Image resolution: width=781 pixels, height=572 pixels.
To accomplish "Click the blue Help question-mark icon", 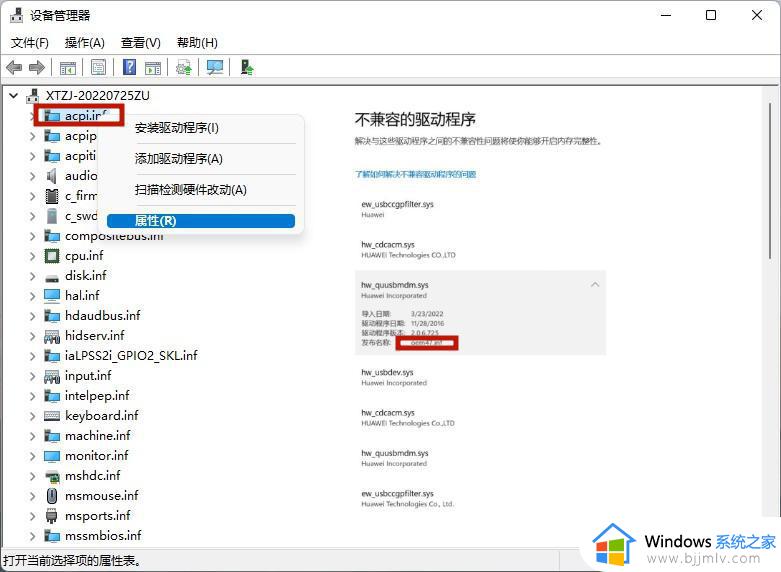I will [x=130, y=67].
